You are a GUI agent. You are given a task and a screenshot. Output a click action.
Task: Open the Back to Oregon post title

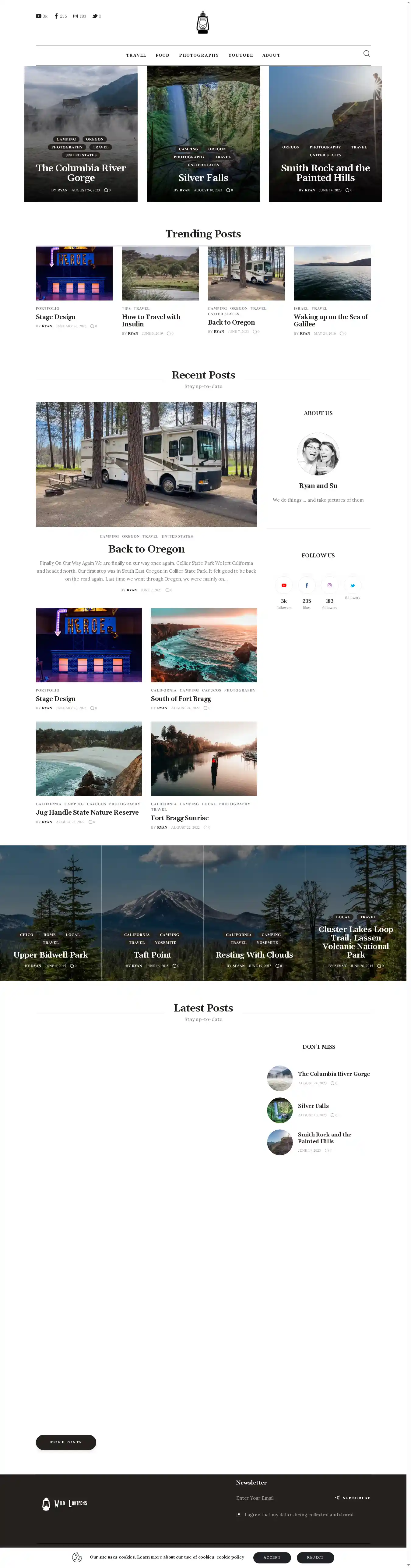click(x=146, y=549)
